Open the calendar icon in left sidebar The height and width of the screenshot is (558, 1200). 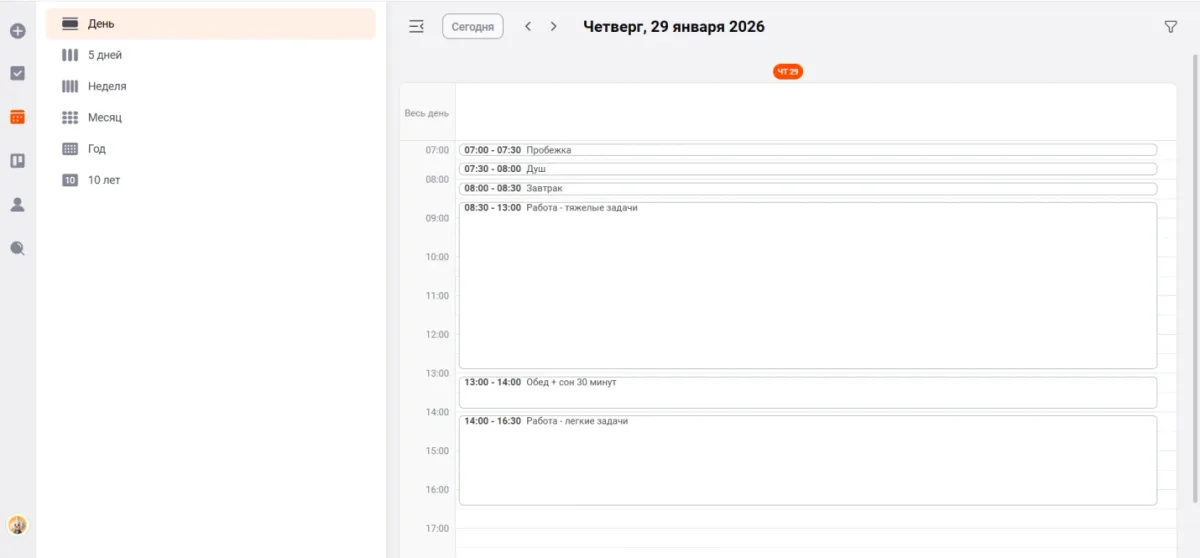click(17, 117)
